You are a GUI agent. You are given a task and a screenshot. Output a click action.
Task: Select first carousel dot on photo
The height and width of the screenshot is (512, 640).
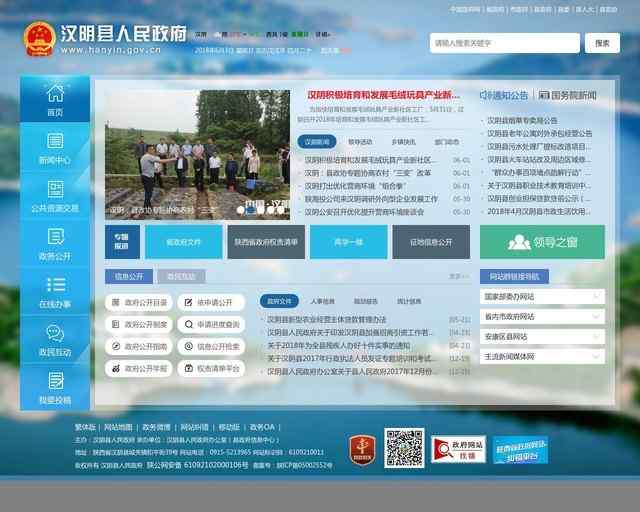(x=241, y=210)
